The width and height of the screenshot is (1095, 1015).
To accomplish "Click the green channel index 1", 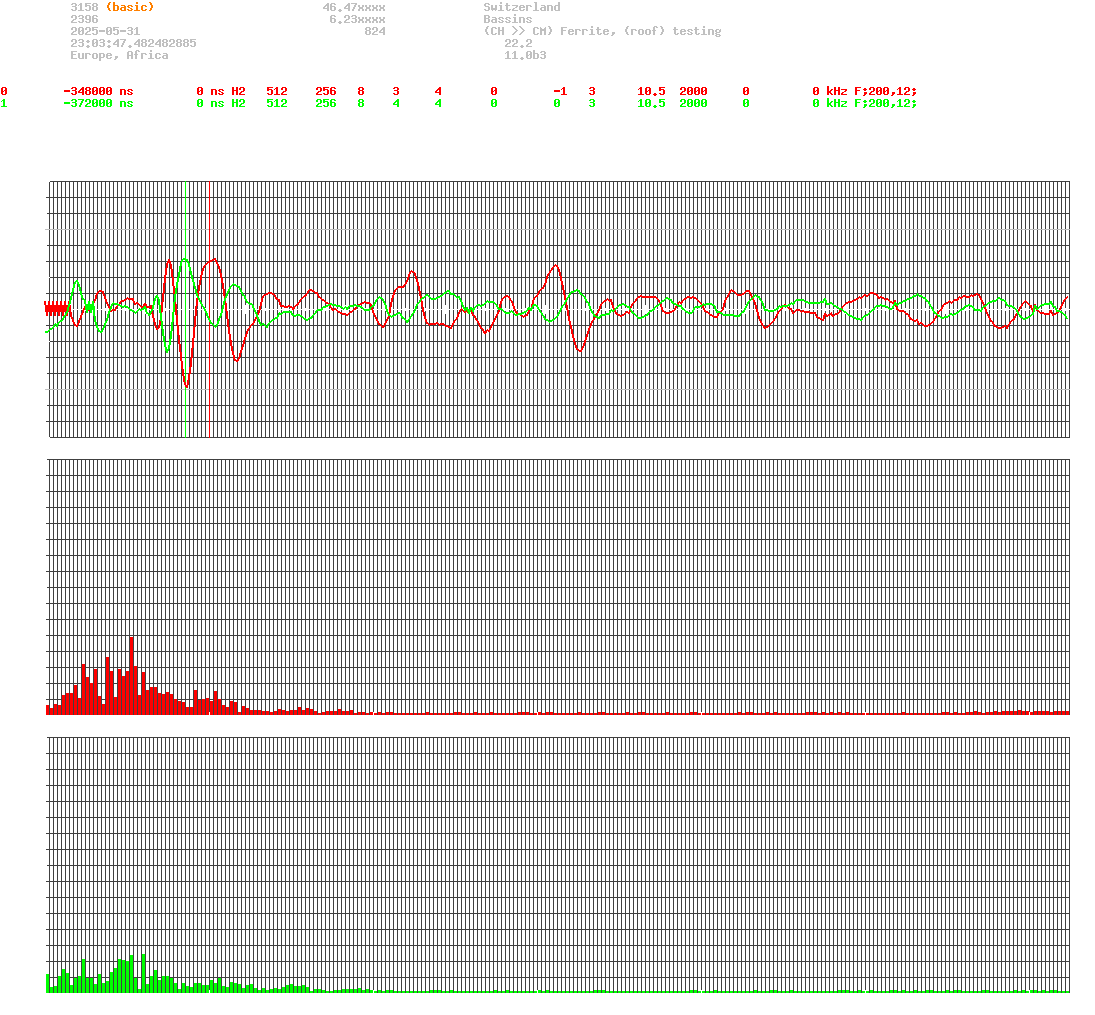I will point(4,103).
